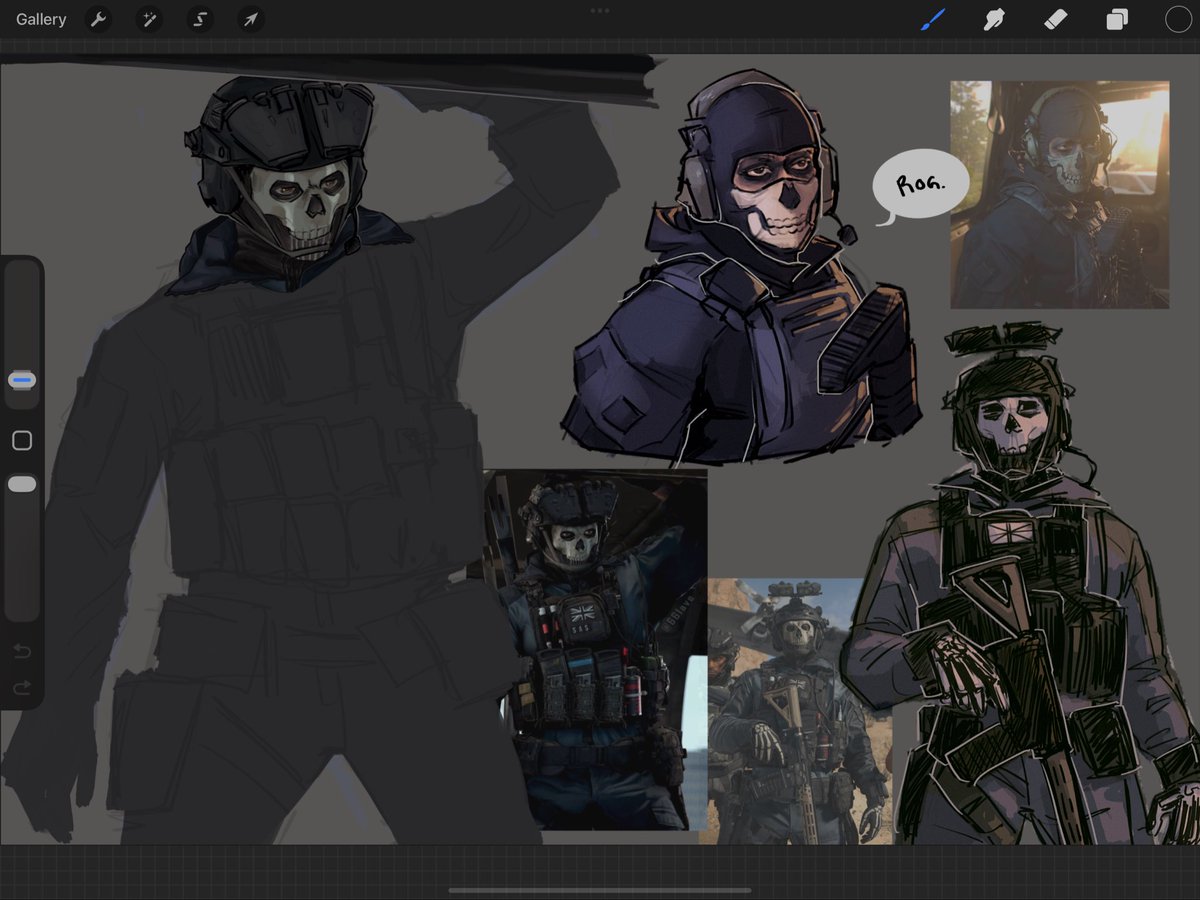This screenshot has height=900, width=1200.
Task: Select the Brush tool
Action: click(x=933, y=19)
